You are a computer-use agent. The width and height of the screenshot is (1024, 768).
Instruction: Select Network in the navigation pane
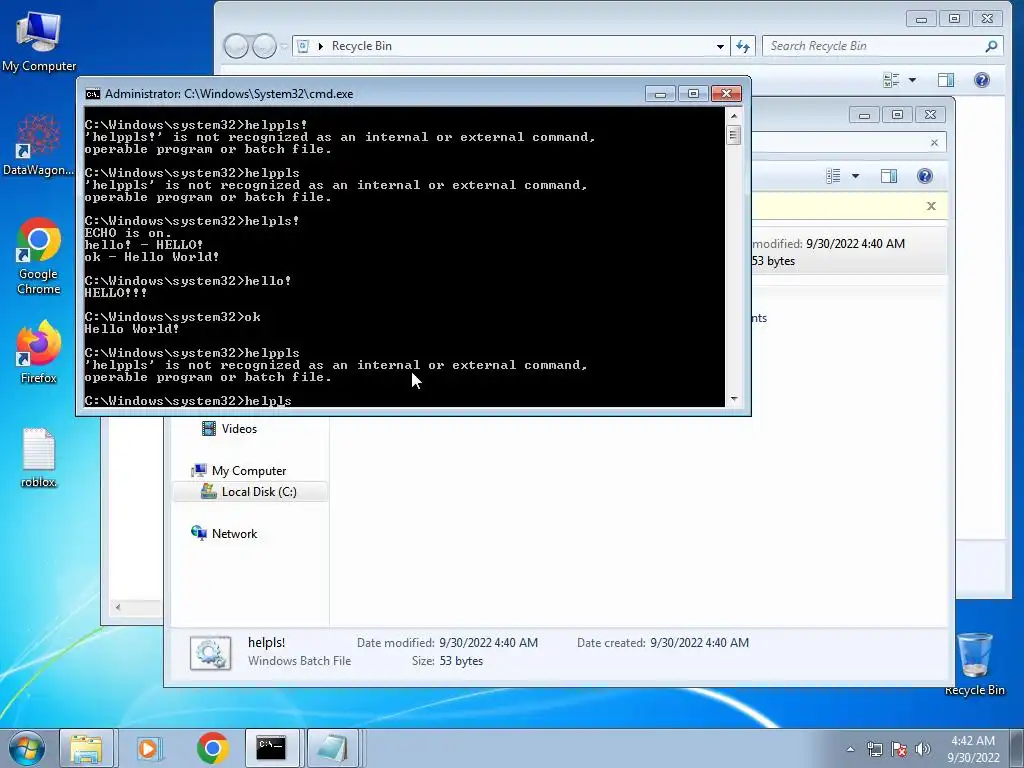point(224,534)
